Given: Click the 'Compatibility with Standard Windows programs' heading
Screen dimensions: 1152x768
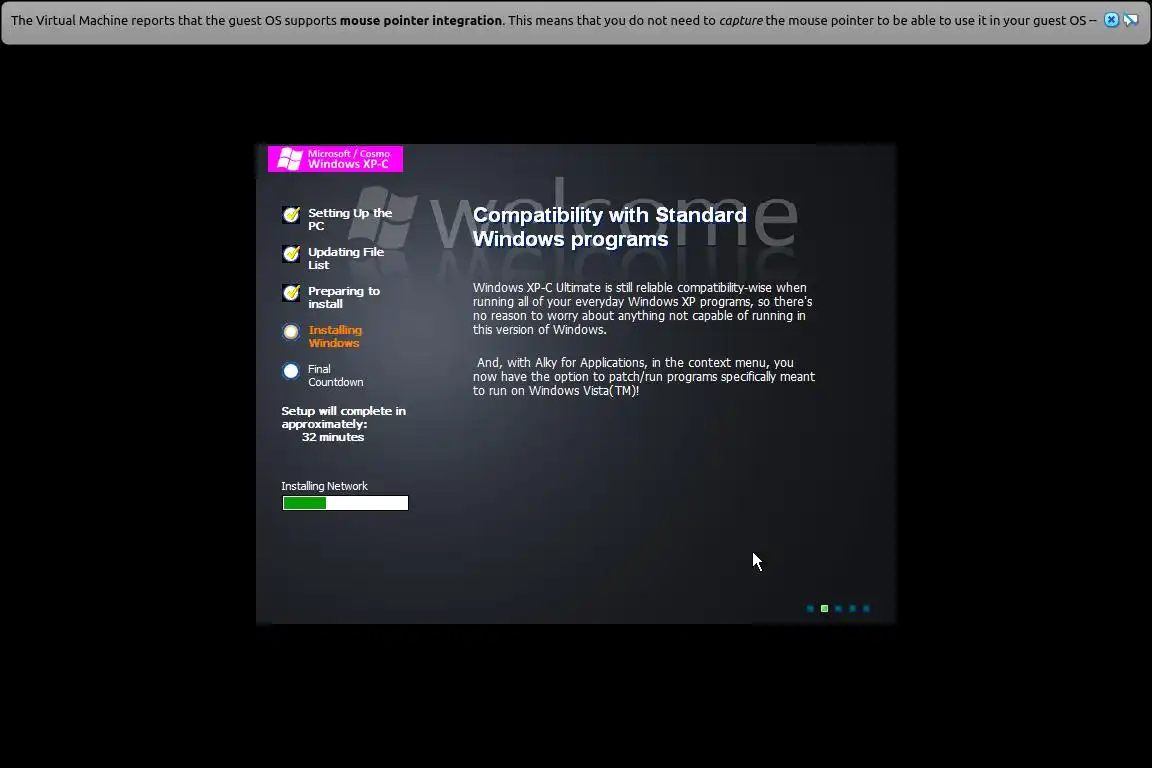Looking at the screenshot, I should click(609, 226).
